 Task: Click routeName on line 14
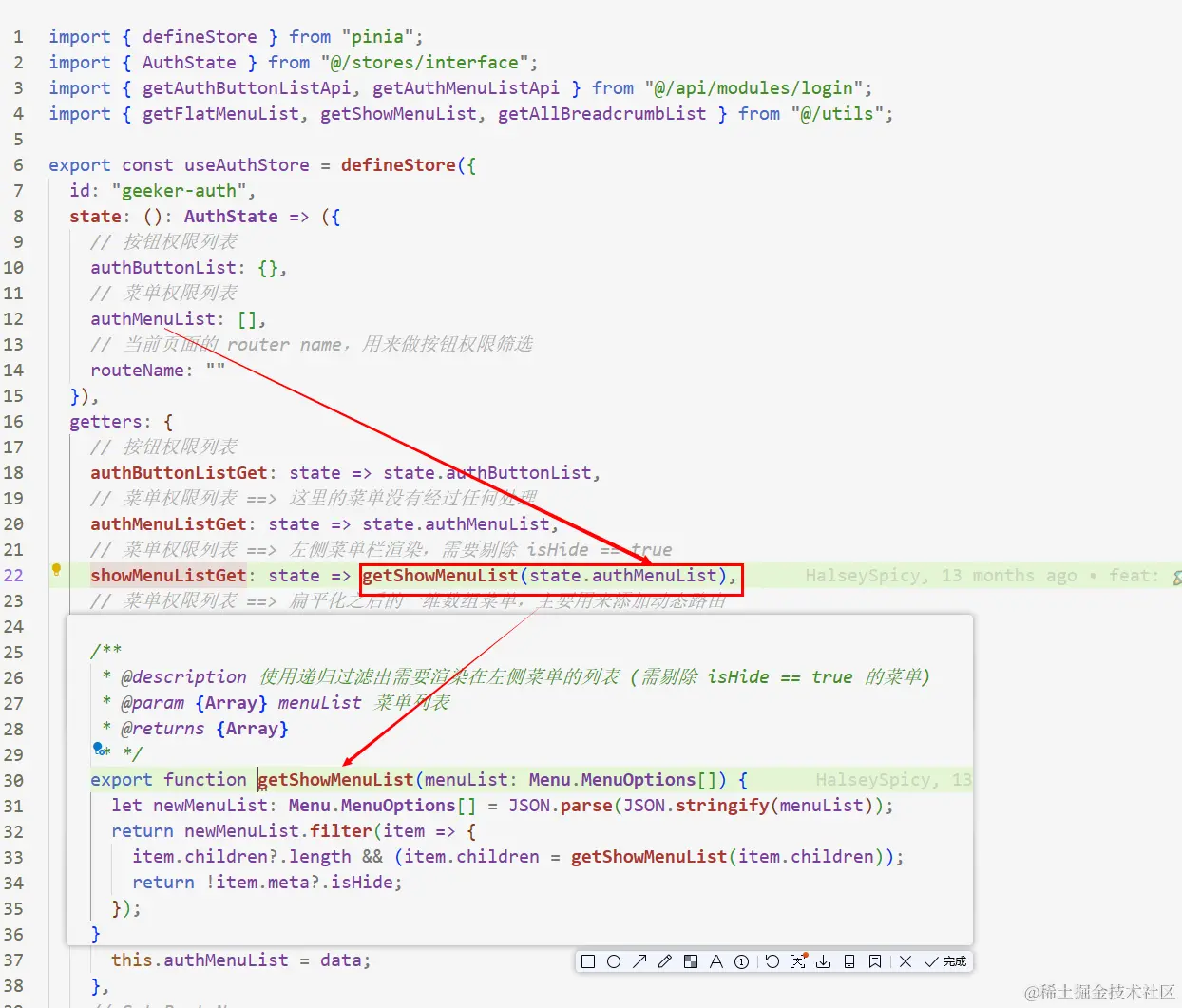[x=137, y=370]
